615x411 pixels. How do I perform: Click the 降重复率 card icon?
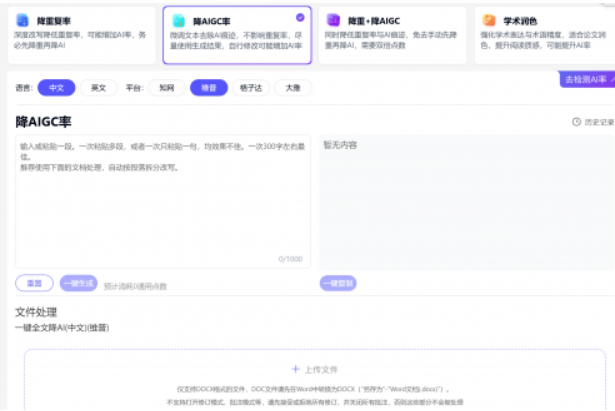(24, 19)
